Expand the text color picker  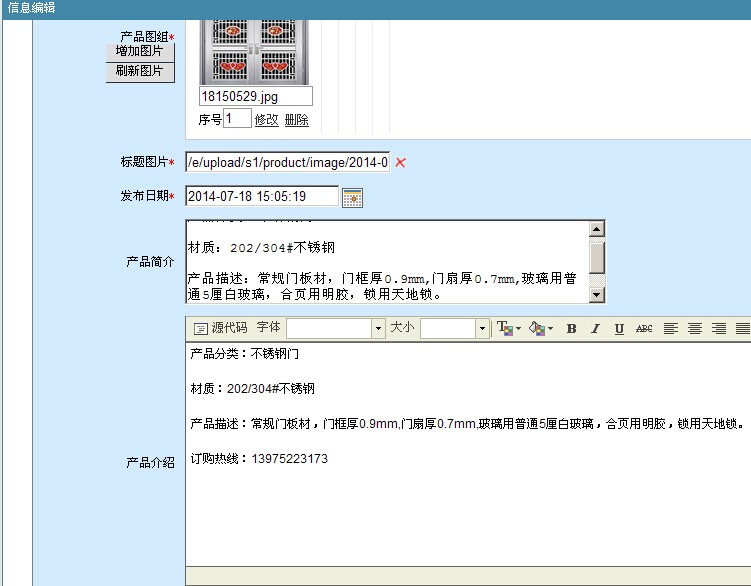pyautogui.click(x=509, y=328)
